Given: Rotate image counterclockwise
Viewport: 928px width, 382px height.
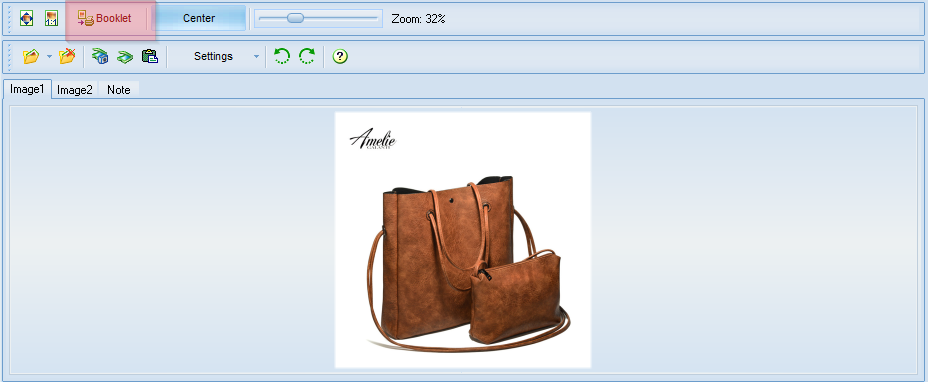Looking at the screenshot, I should (282, 56).
